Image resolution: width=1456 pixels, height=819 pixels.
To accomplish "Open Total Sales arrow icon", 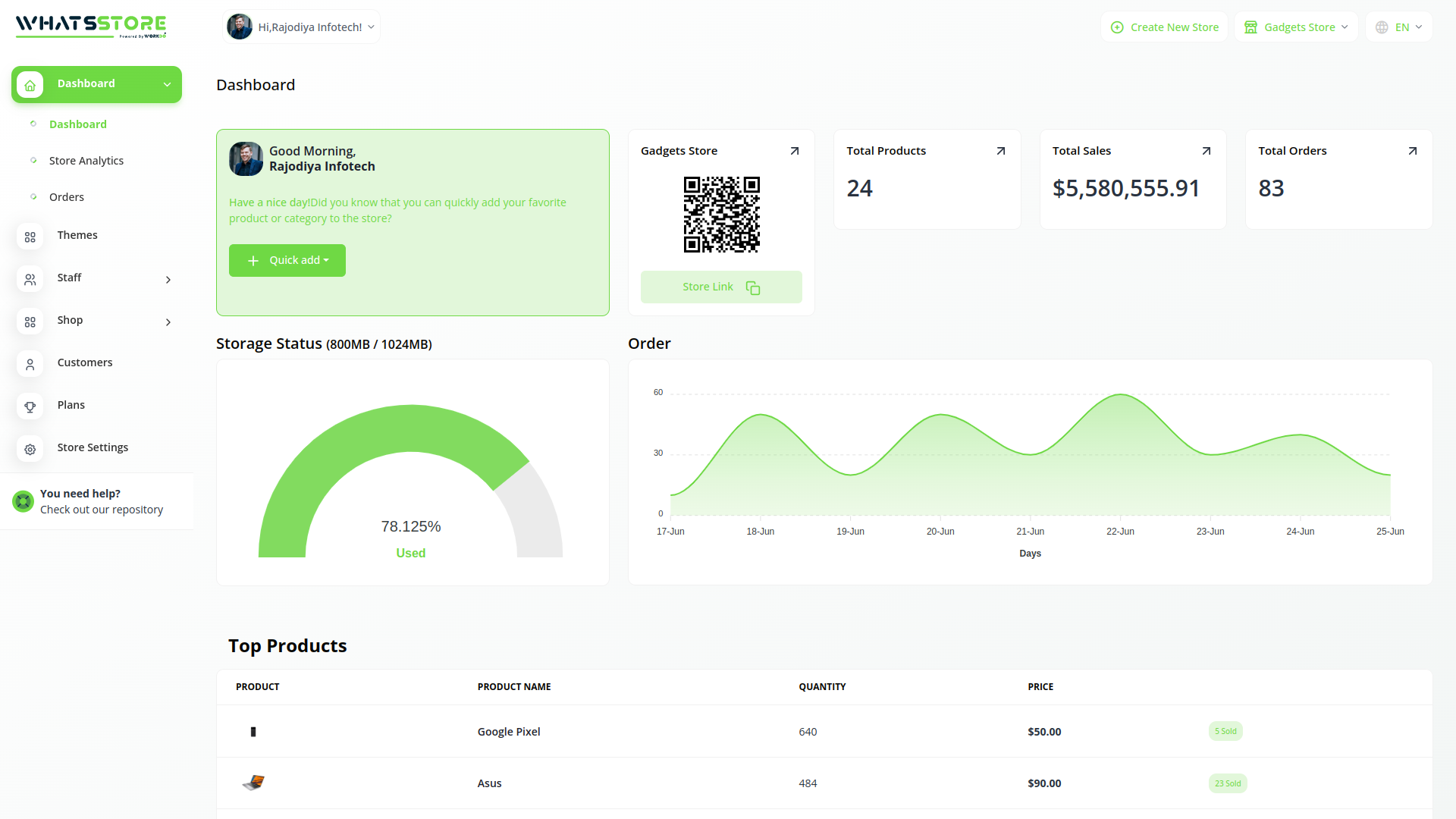I will (1206, 151).
